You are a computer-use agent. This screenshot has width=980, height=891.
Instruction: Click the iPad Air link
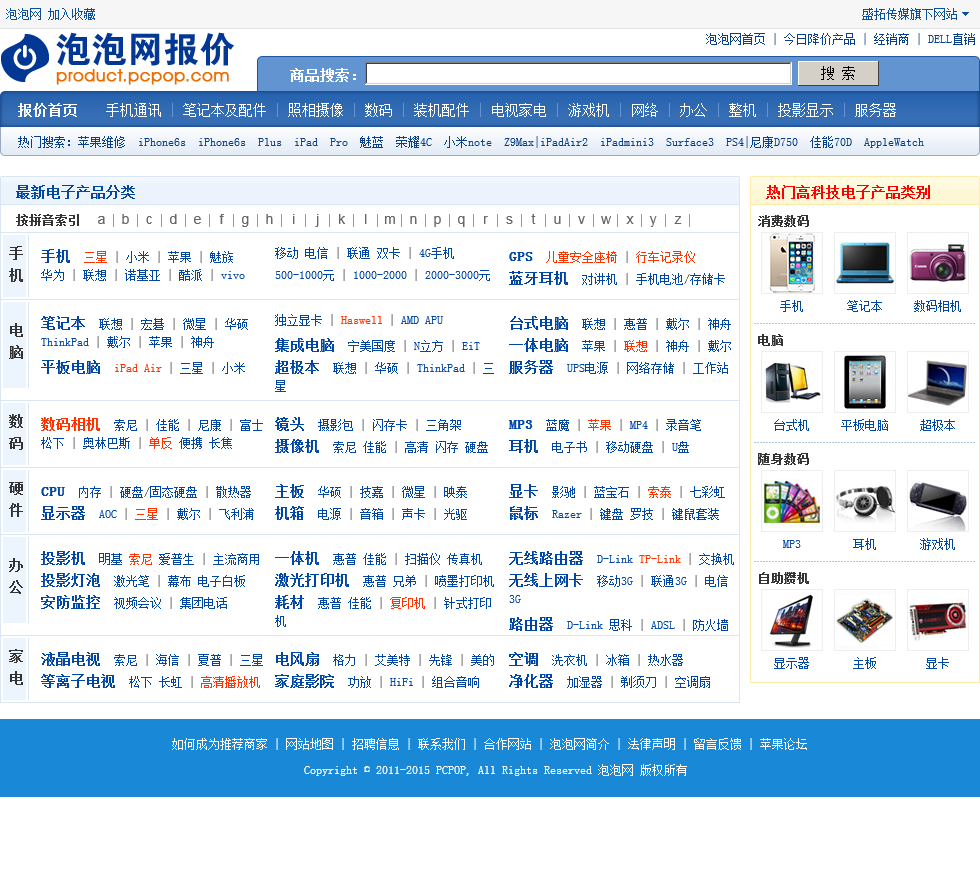point(138,368)
